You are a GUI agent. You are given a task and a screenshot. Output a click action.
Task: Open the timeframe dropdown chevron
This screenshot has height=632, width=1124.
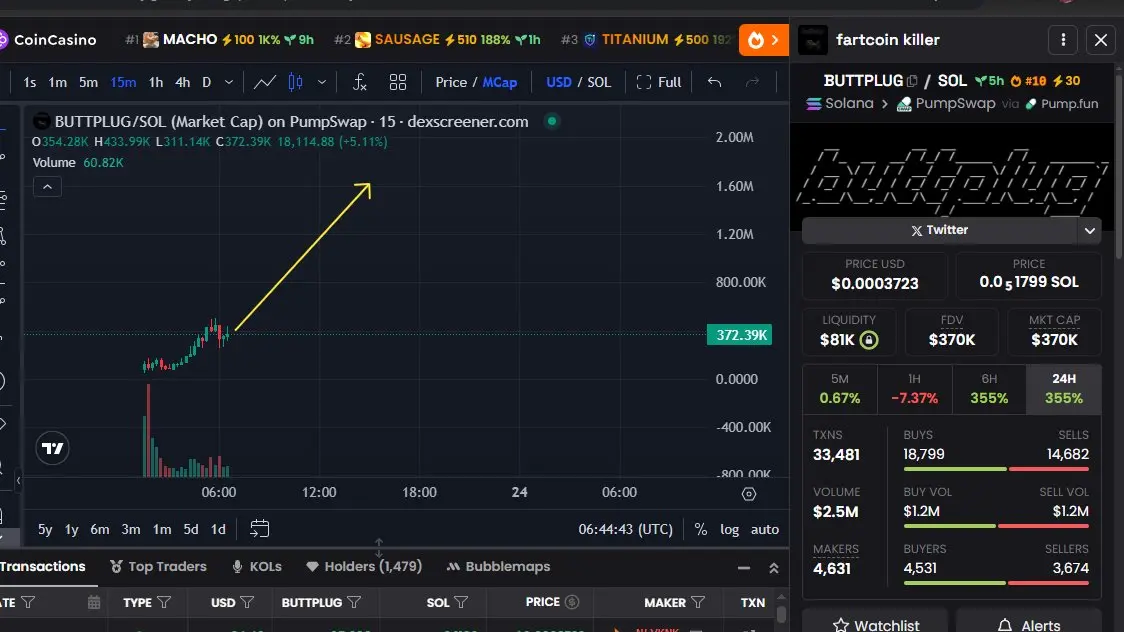[229, 82]
